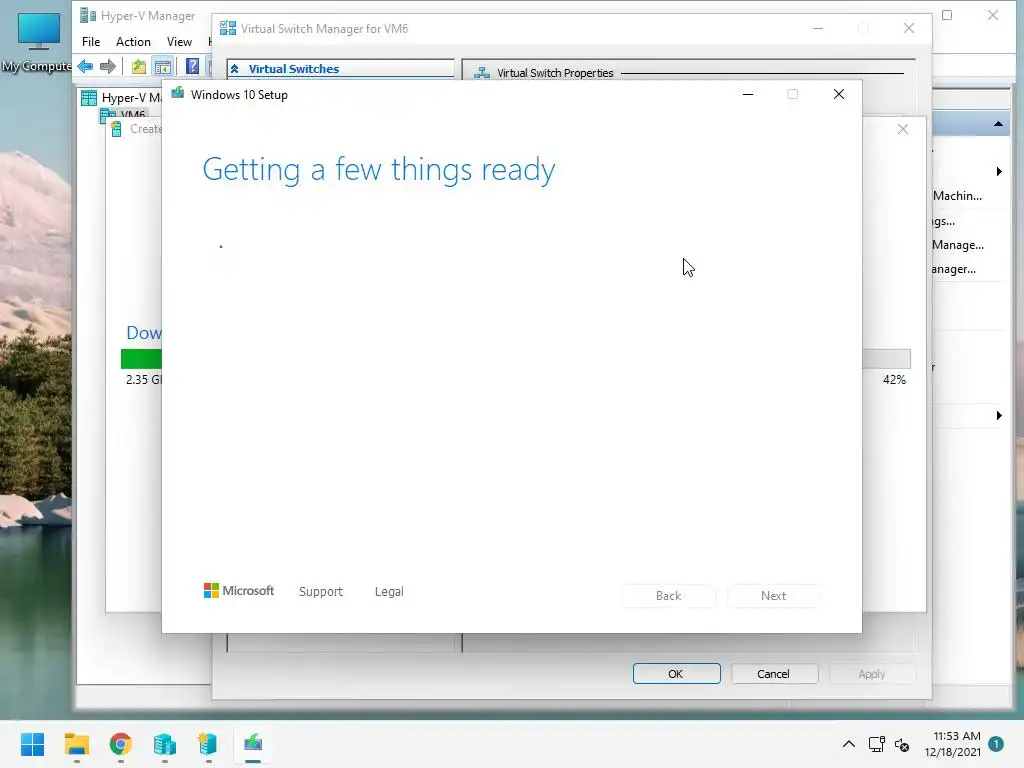1024x768 pixels.
Task: Select the Hyper-V Manager root tree node
Action: pyautogui.click(x=121, y=98)
